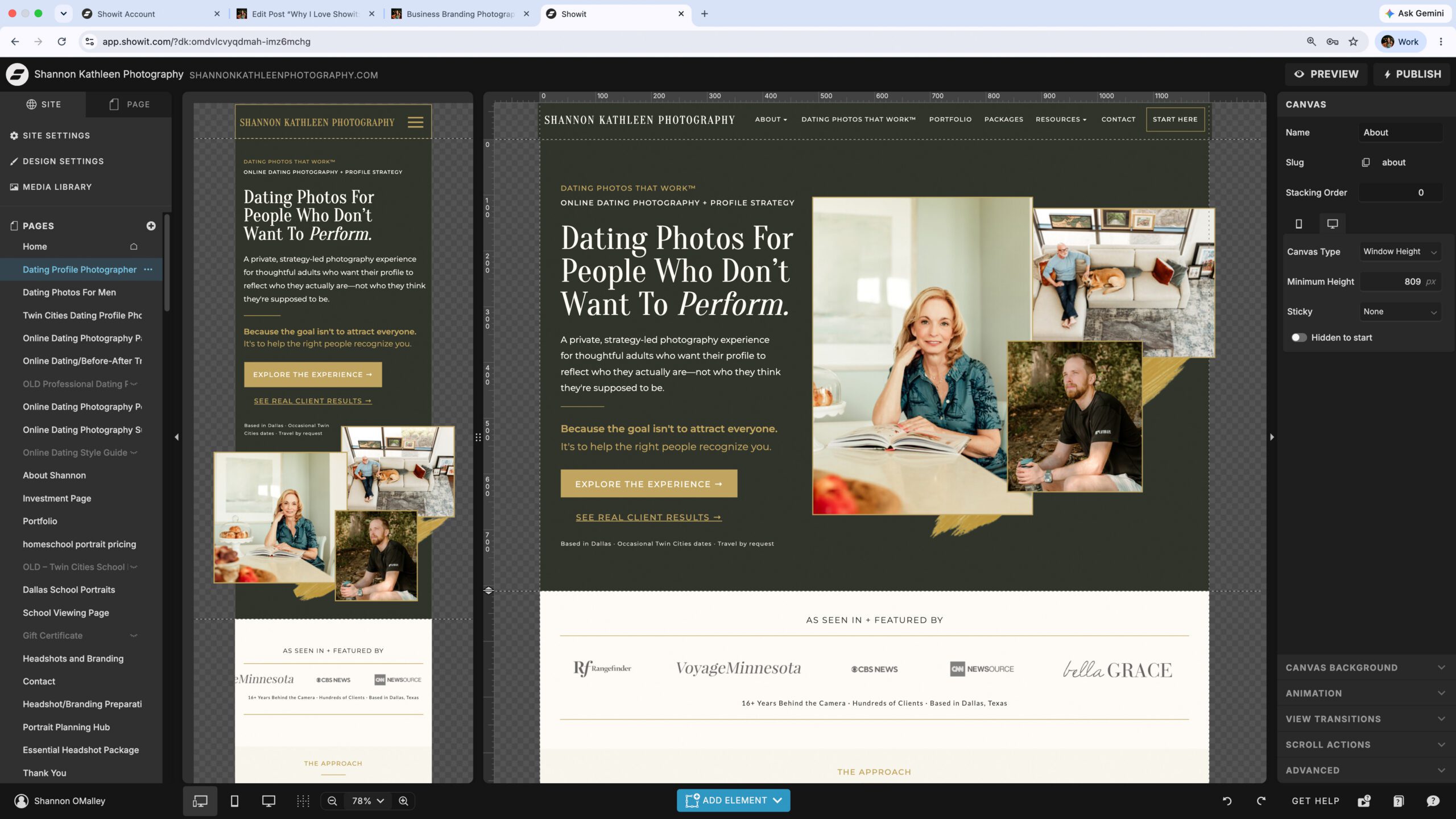Click the Stacking Order value field
The width and height of the screenshot is (1456, 819).
(1400, 193)
